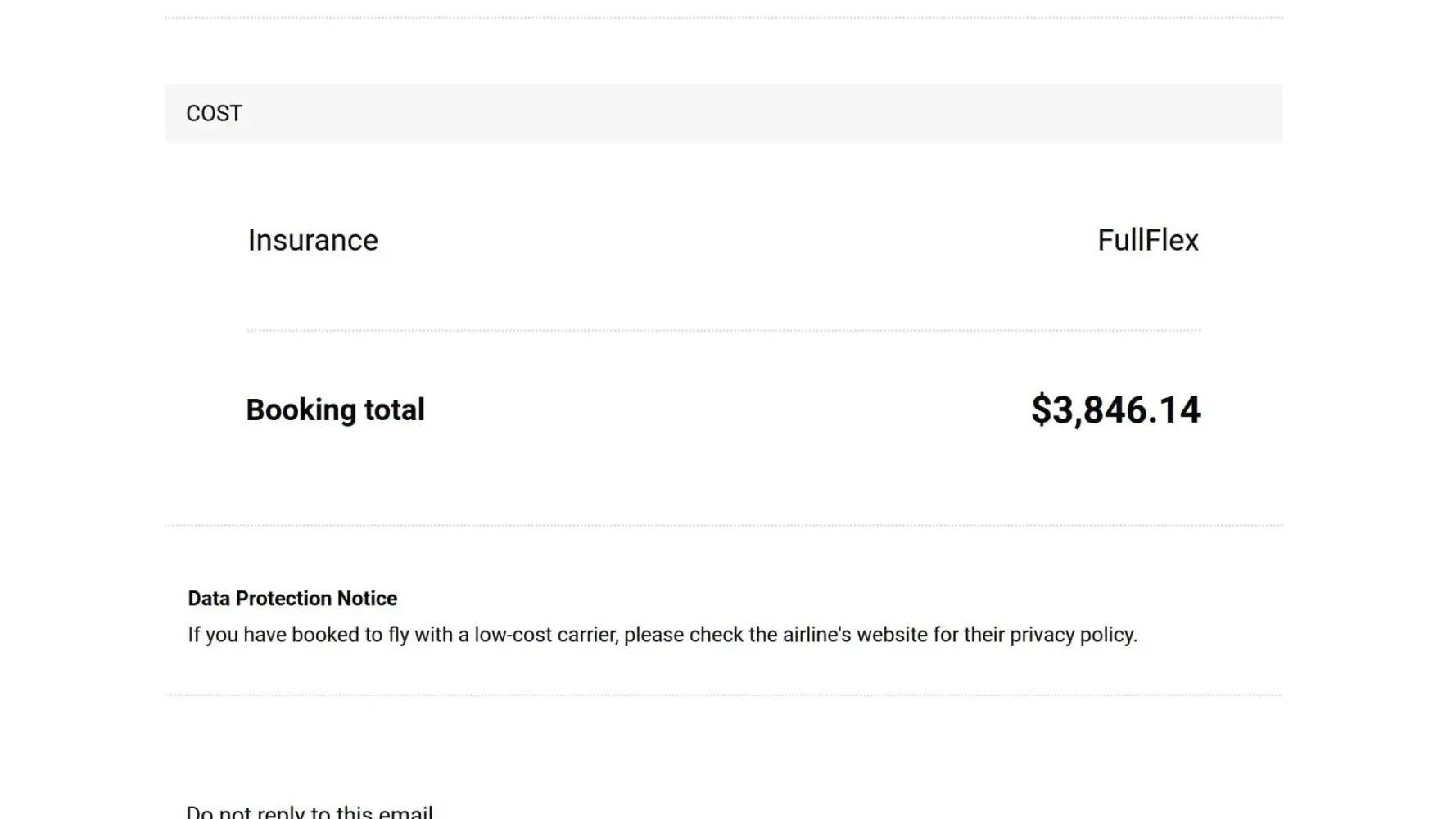Select the FullFlex insurance value
1456x819 pixels.
tap(1147, 240)
